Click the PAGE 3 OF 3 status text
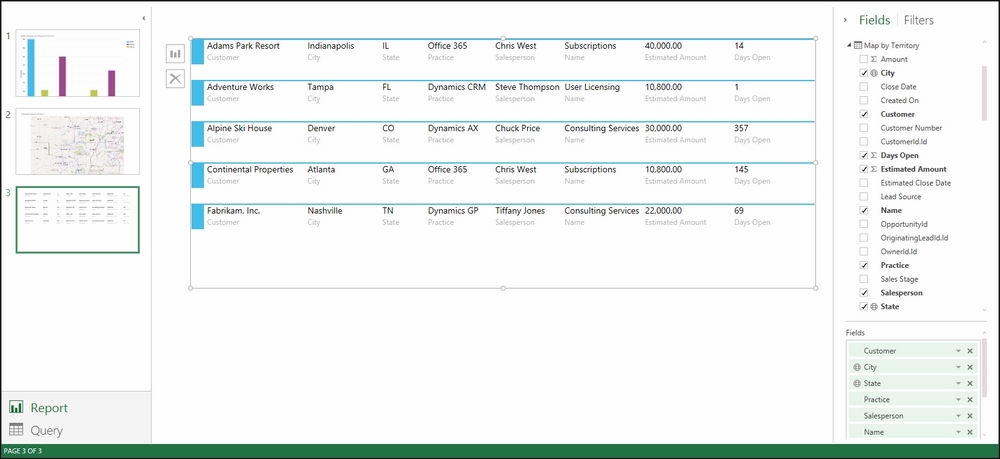Image resolution: width=1000 pixels, height=459 pixels. [23, 451]
